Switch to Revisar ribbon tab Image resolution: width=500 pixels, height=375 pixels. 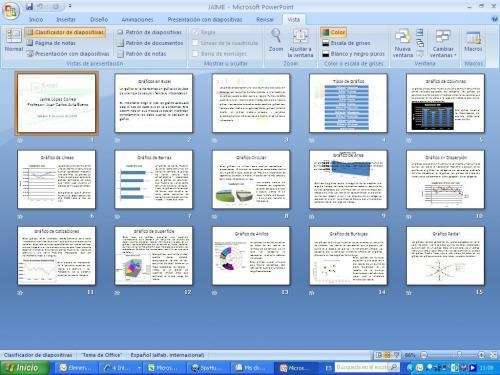click(265, 20)
